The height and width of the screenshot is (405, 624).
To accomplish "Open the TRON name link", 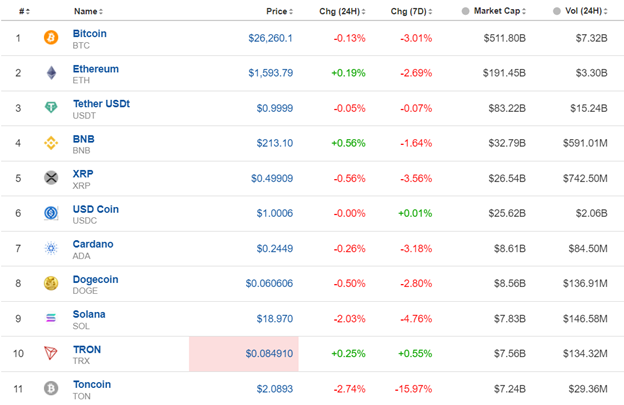I will pos(87,349).
